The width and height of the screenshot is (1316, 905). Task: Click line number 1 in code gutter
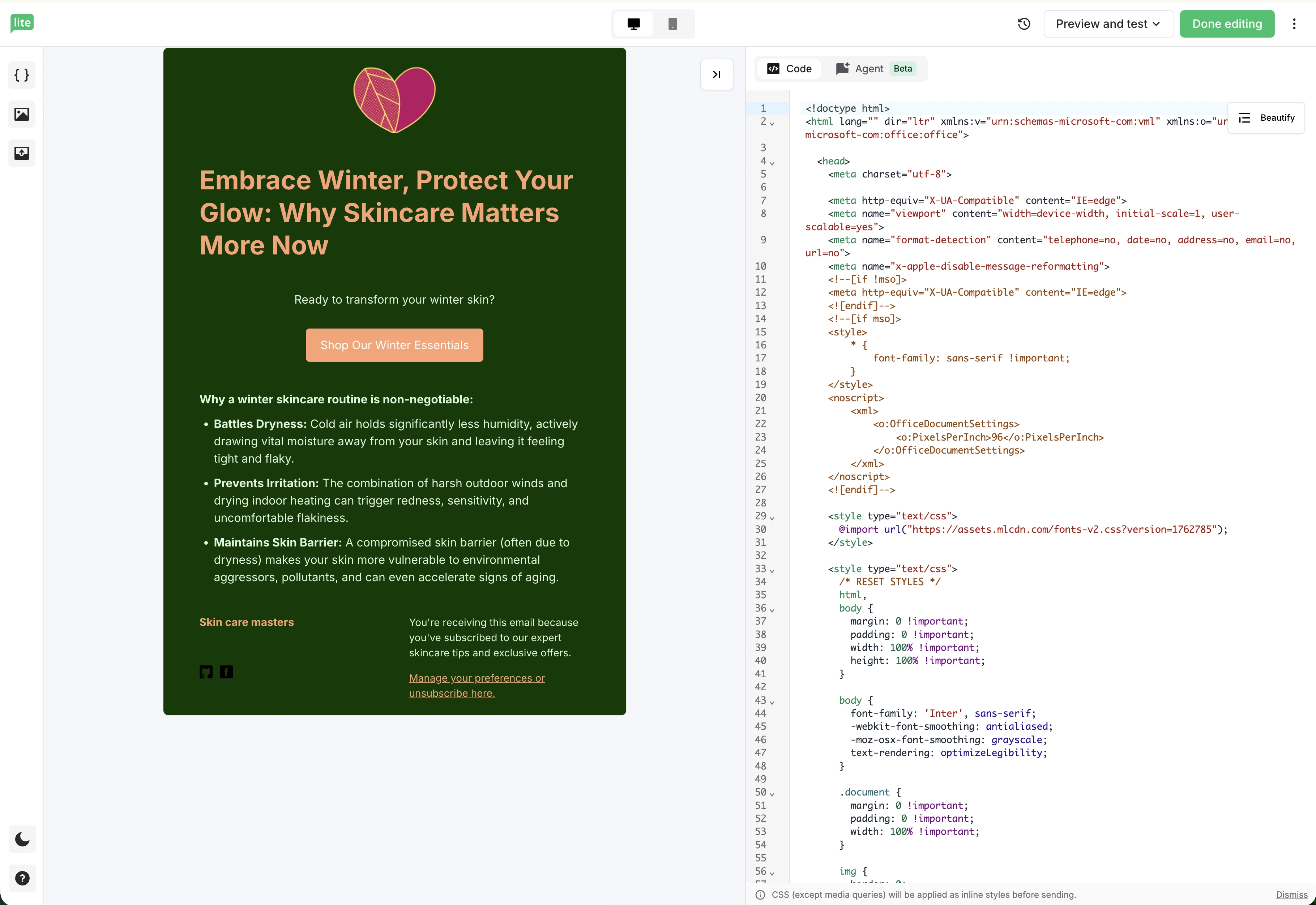[763, 108]
